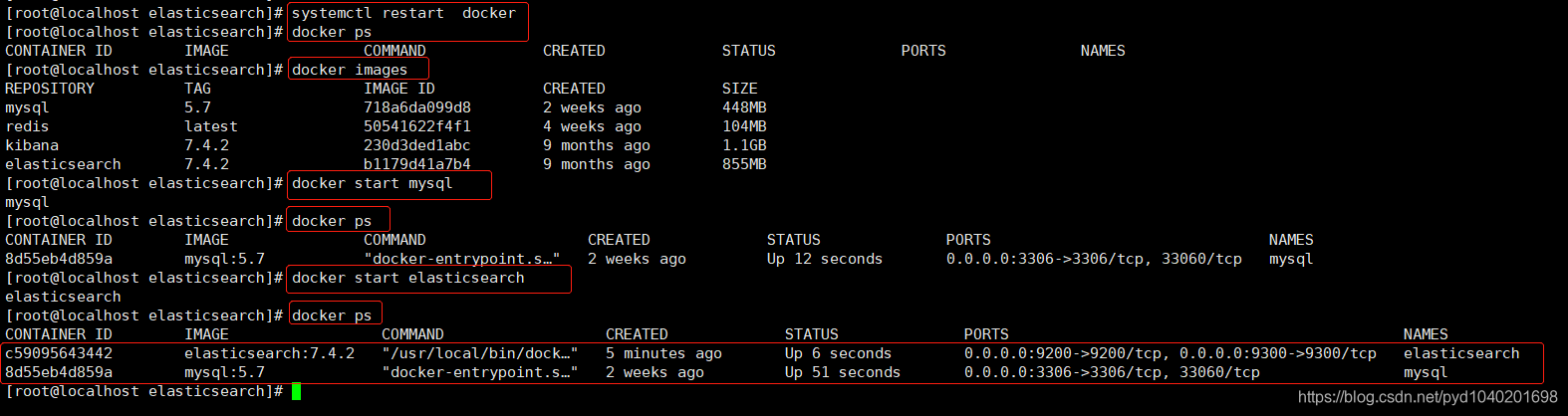The height and width of the screenshot is (416, 1568).
Task: Click the kibana repository name
Action: [32, 145]
